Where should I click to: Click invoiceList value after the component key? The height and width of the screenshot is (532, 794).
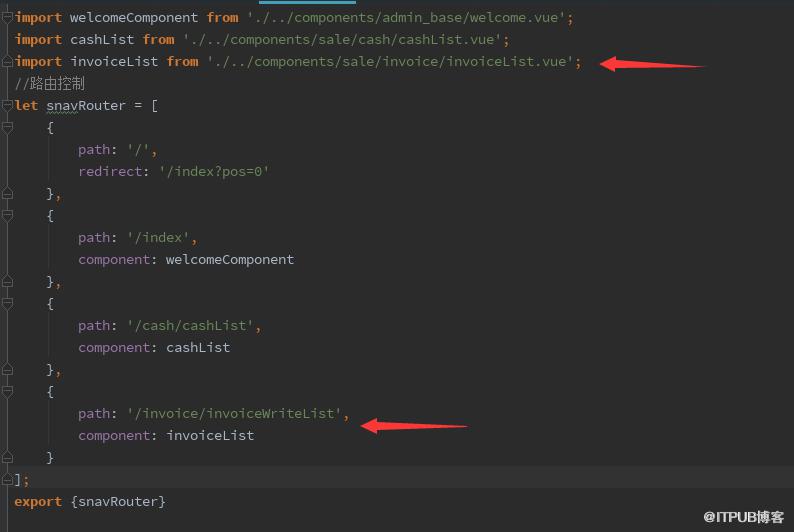click(x=210, y=436)
